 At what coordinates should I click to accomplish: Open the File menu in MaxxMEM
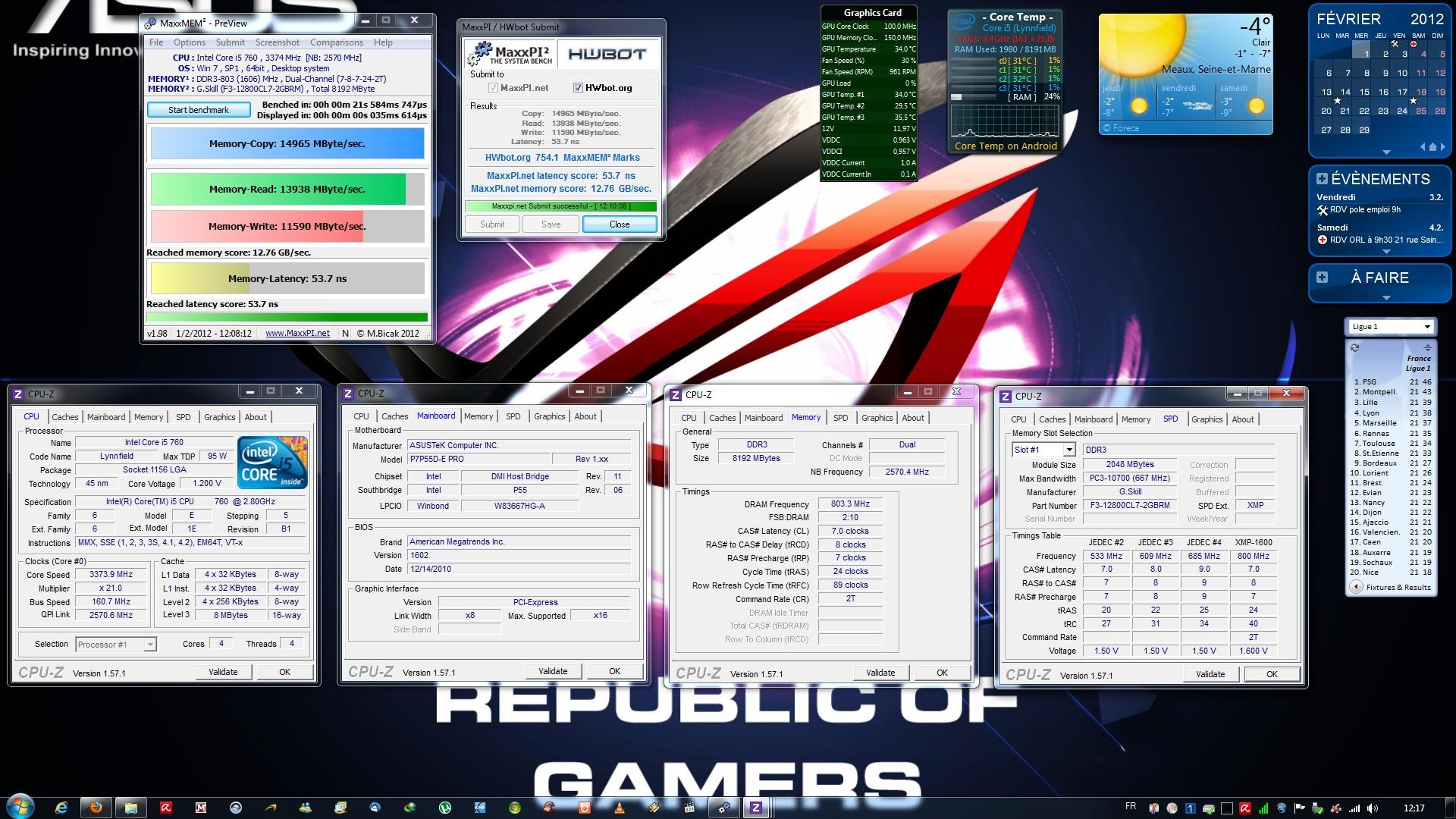click(156, 42)
